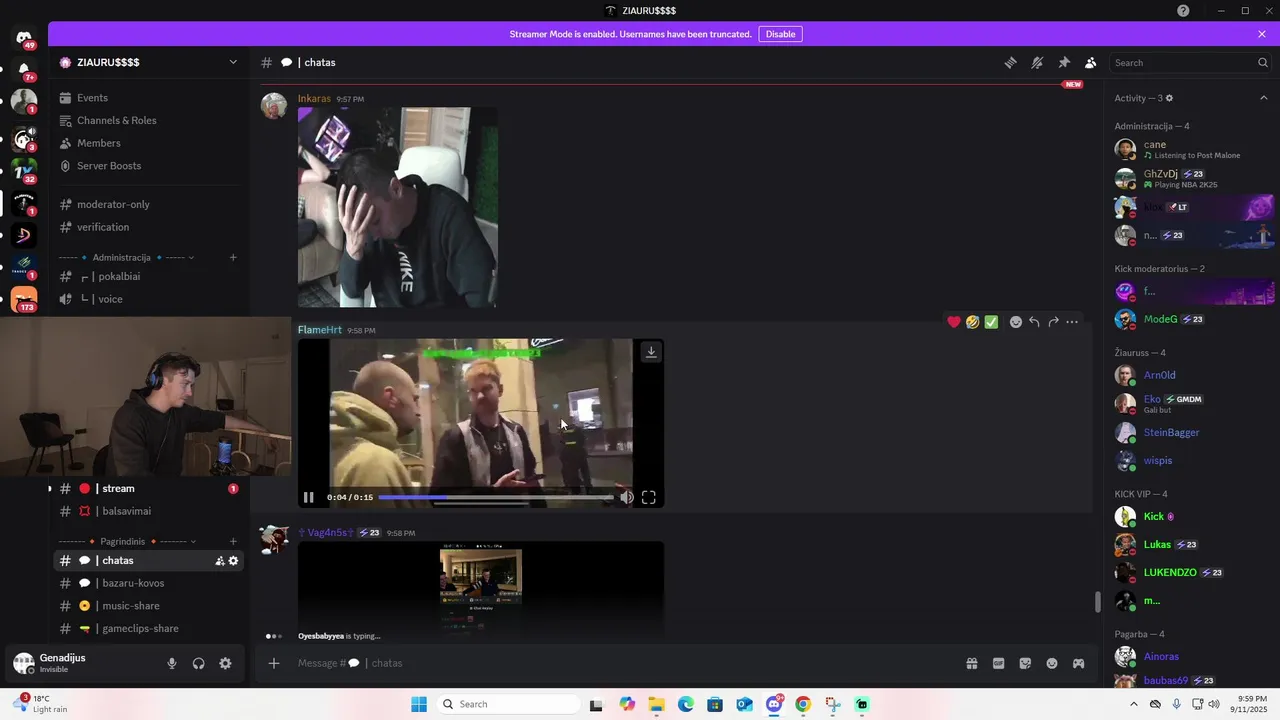Enter video fullscreen mode

(648, 497)
